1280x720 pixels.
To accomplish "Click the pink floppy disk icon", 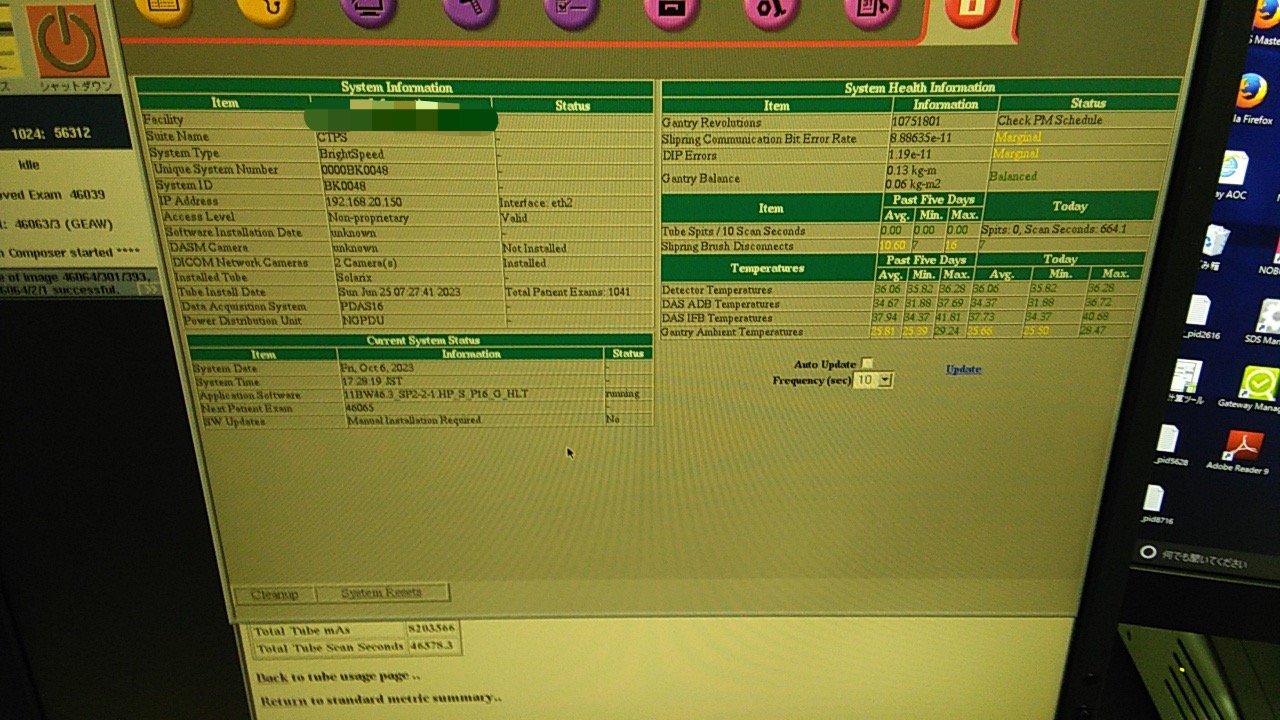I will tap(670, 8).
